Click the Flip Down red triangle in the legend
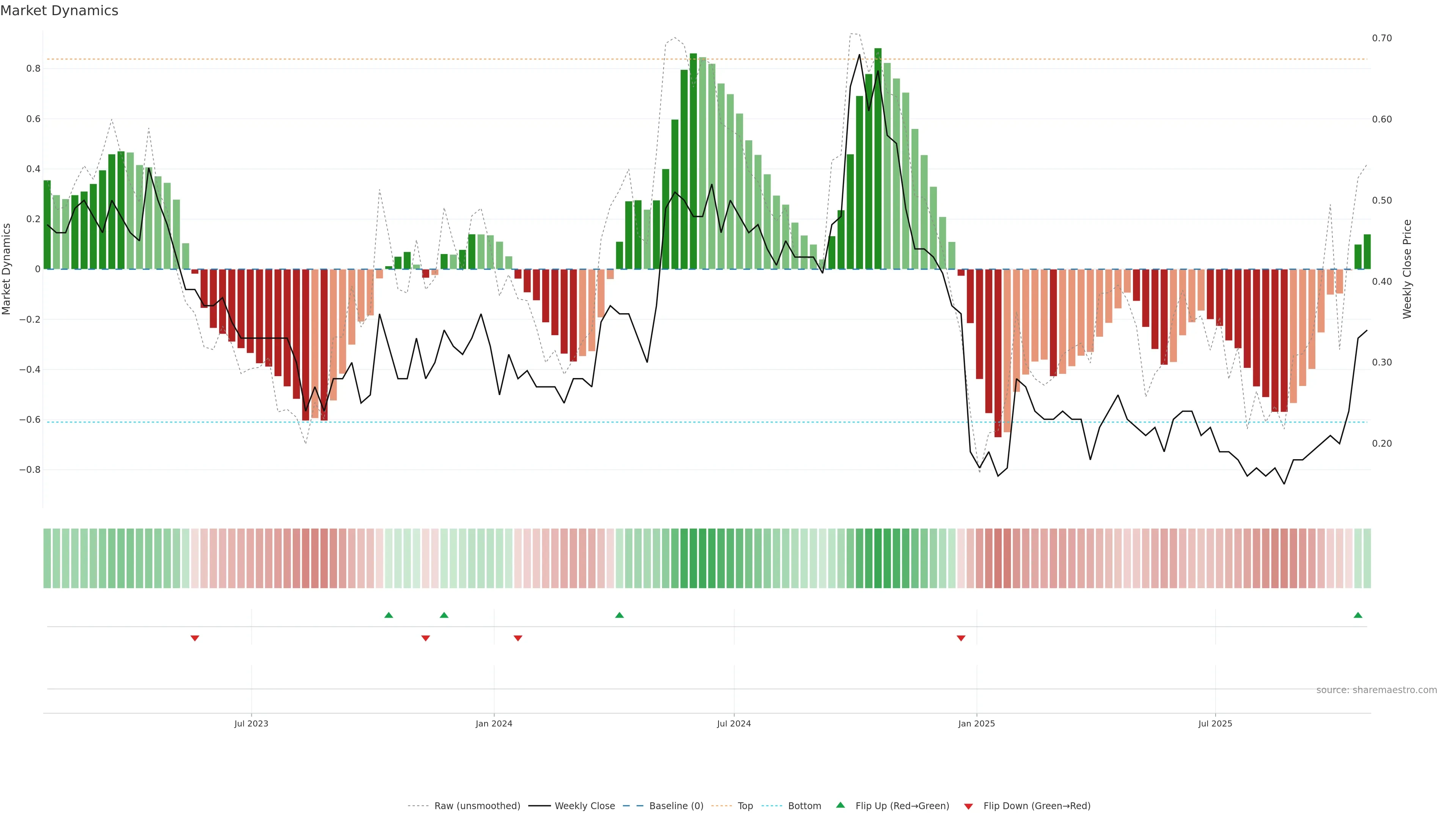1456x819 pixels. [x=968, y=806]
